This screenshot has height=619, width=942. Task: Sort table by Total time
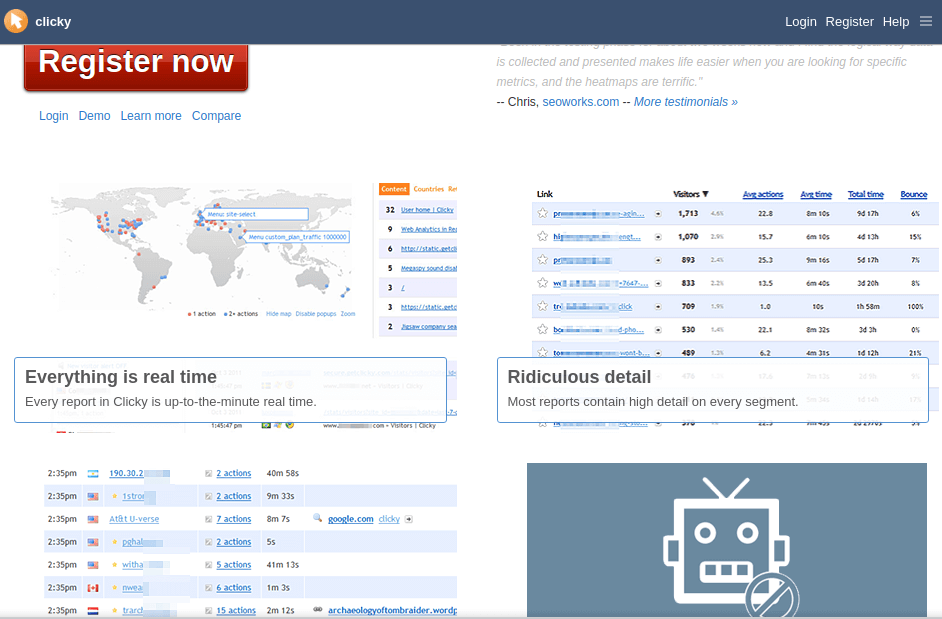[866, 194]
